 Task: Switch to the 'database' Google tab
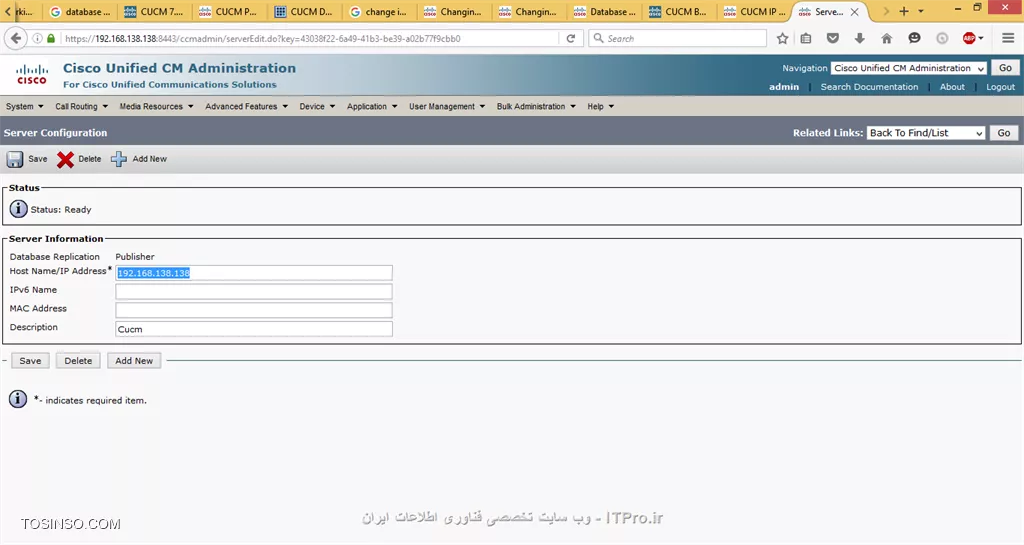point(80,12)
